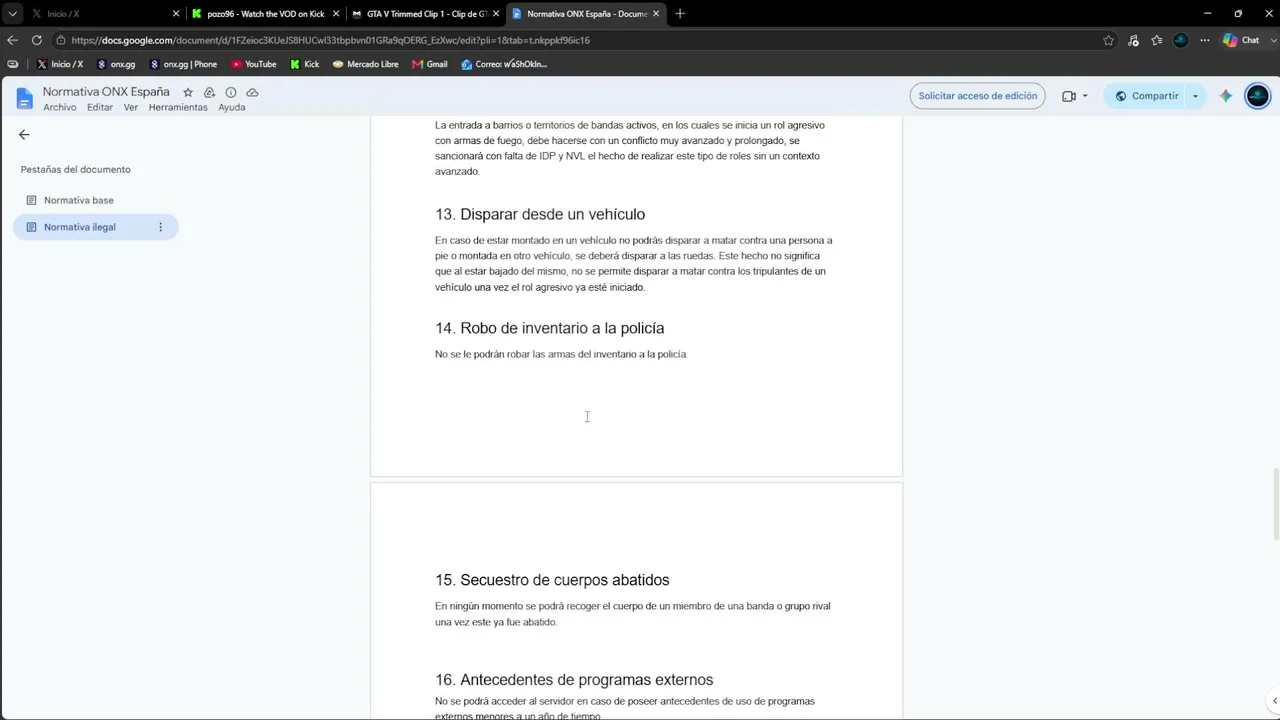Click heading 14. Robo de inventario a la policía
1280x720 pixels.
click(549, 328)
